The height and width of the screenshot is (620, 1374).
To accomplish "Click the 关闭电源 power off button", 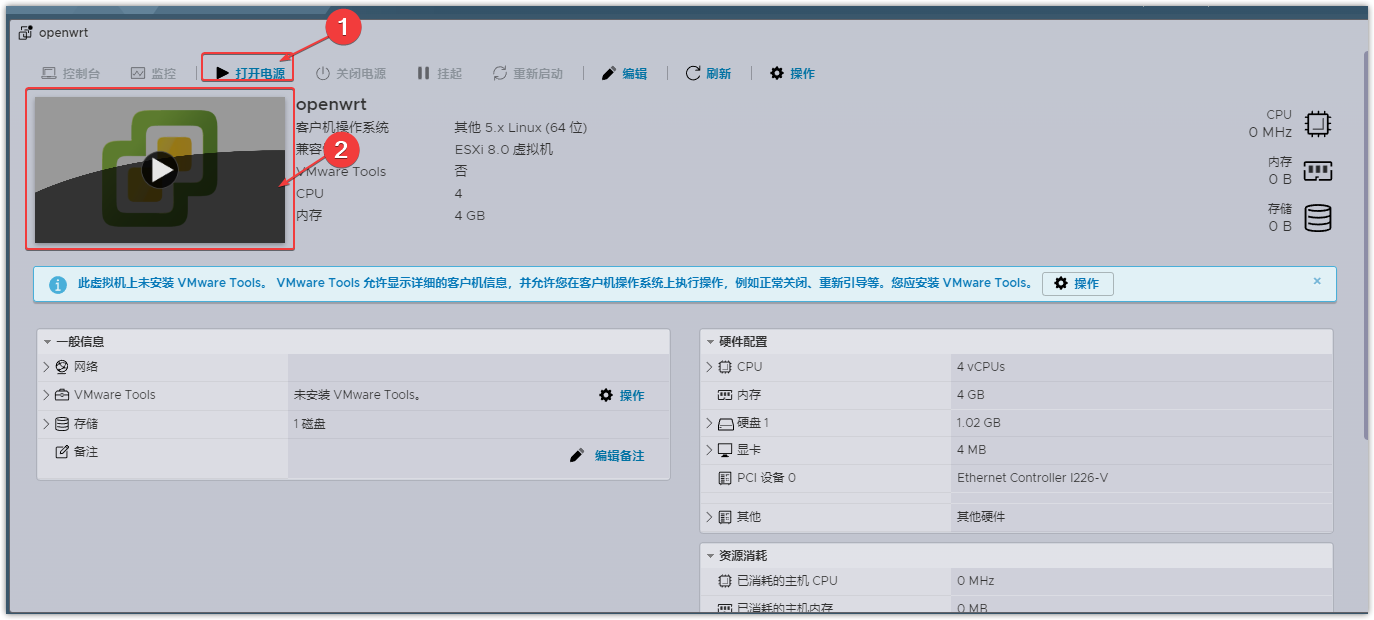I will pos(351,73).
